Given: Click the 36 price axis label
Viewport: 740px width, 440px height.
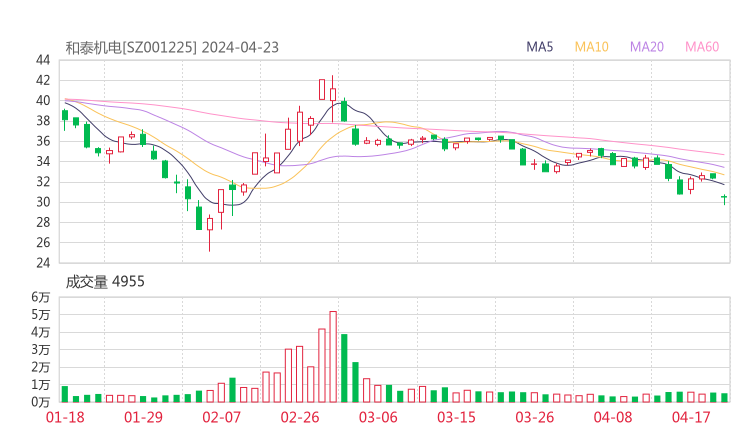Looking at the screenshot, I should [x=43, y=141].
